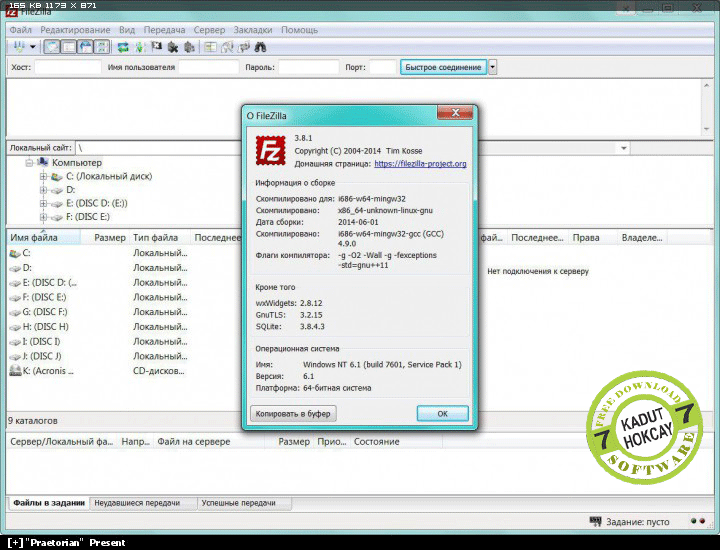Click OK in the О FileZilla dialog

click(442, 414)
